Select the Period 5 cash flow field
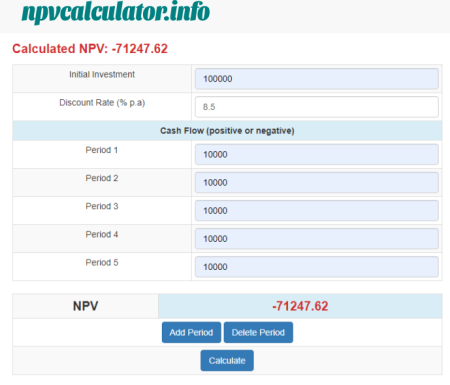 [x=317, y=267]
